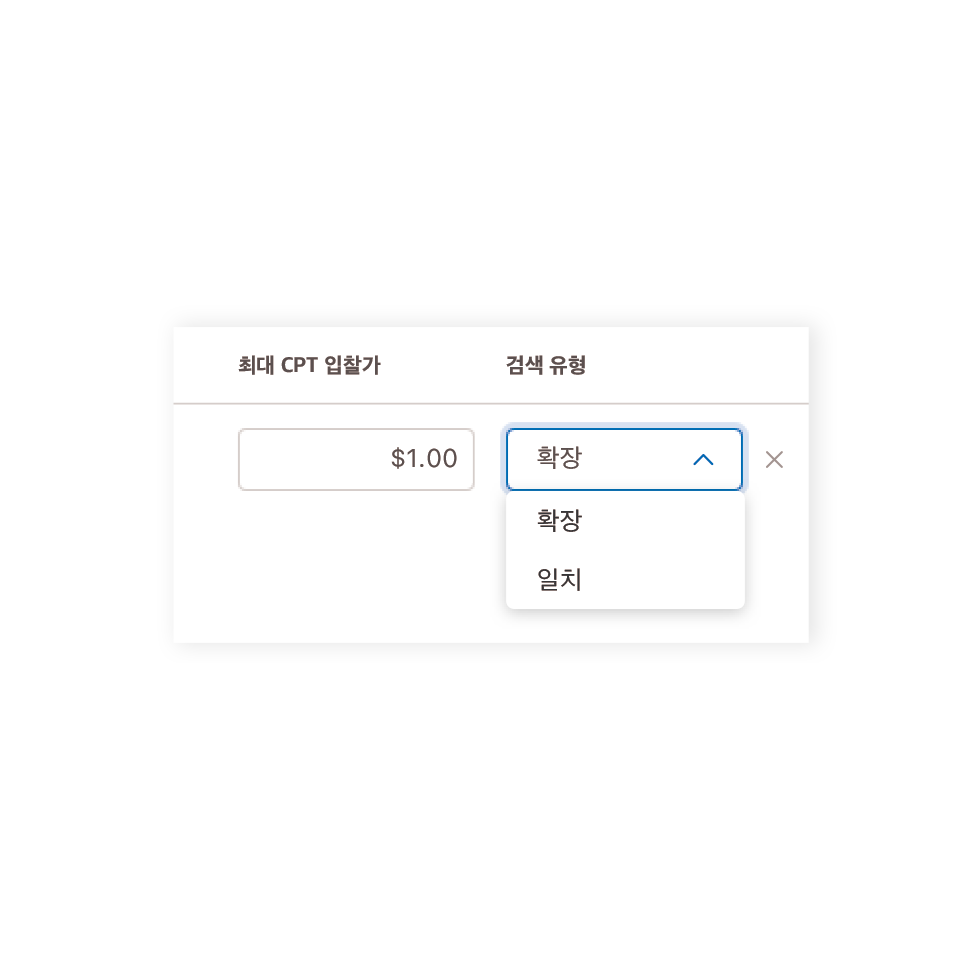The image size is (980, 968).
Task: Click the selected 확장 text in combo box
Action: pyautogui.click(x=560, y=460)
